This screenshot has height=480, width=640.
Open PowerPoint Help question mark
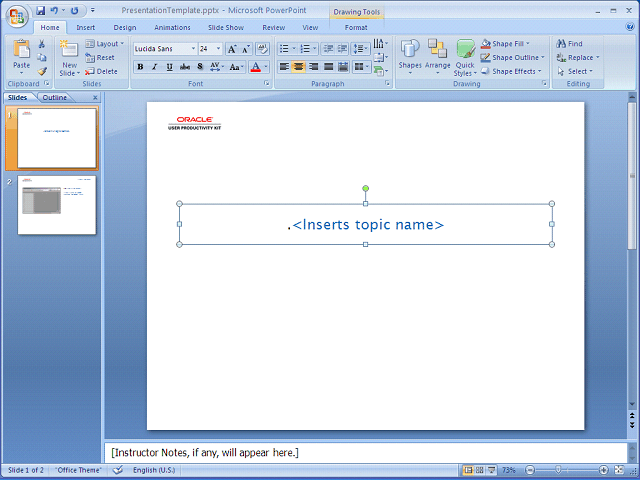click(x=630, y=27)
